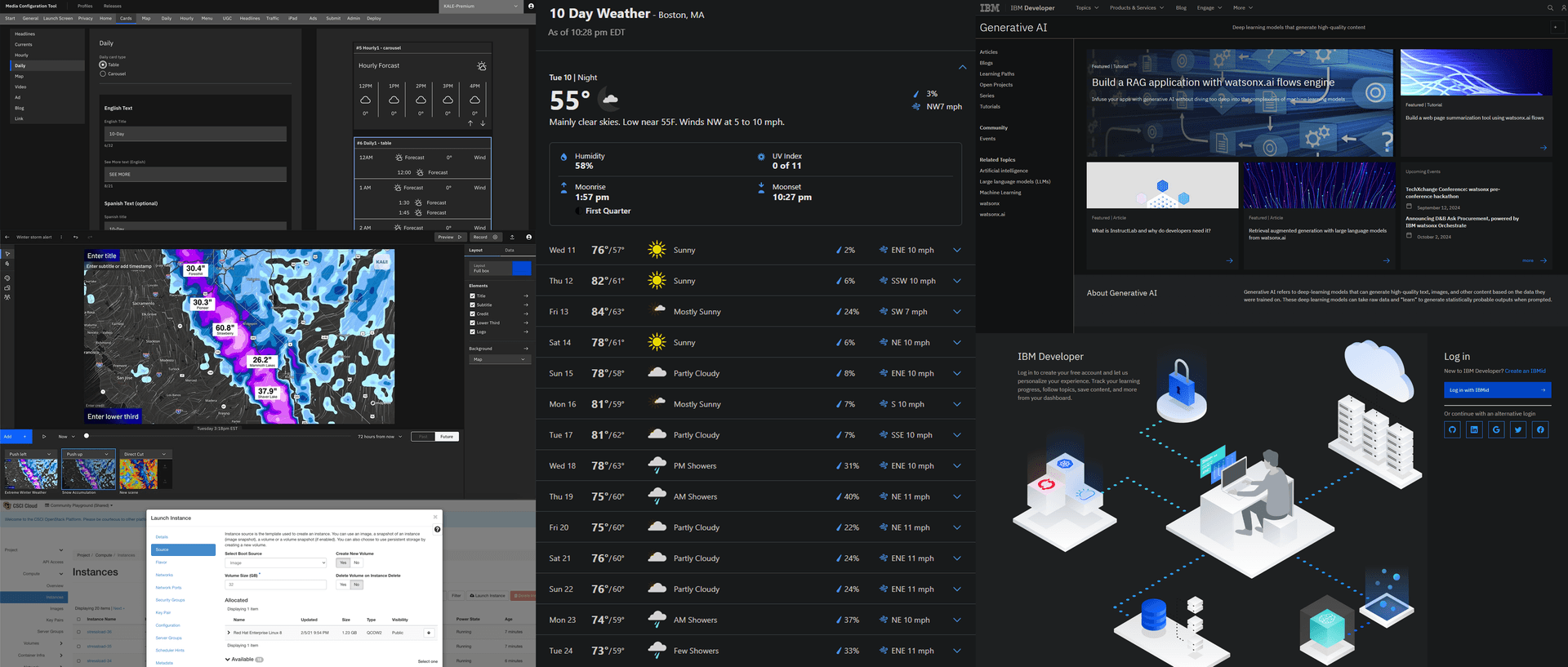Click the UV Index icon

761,157
